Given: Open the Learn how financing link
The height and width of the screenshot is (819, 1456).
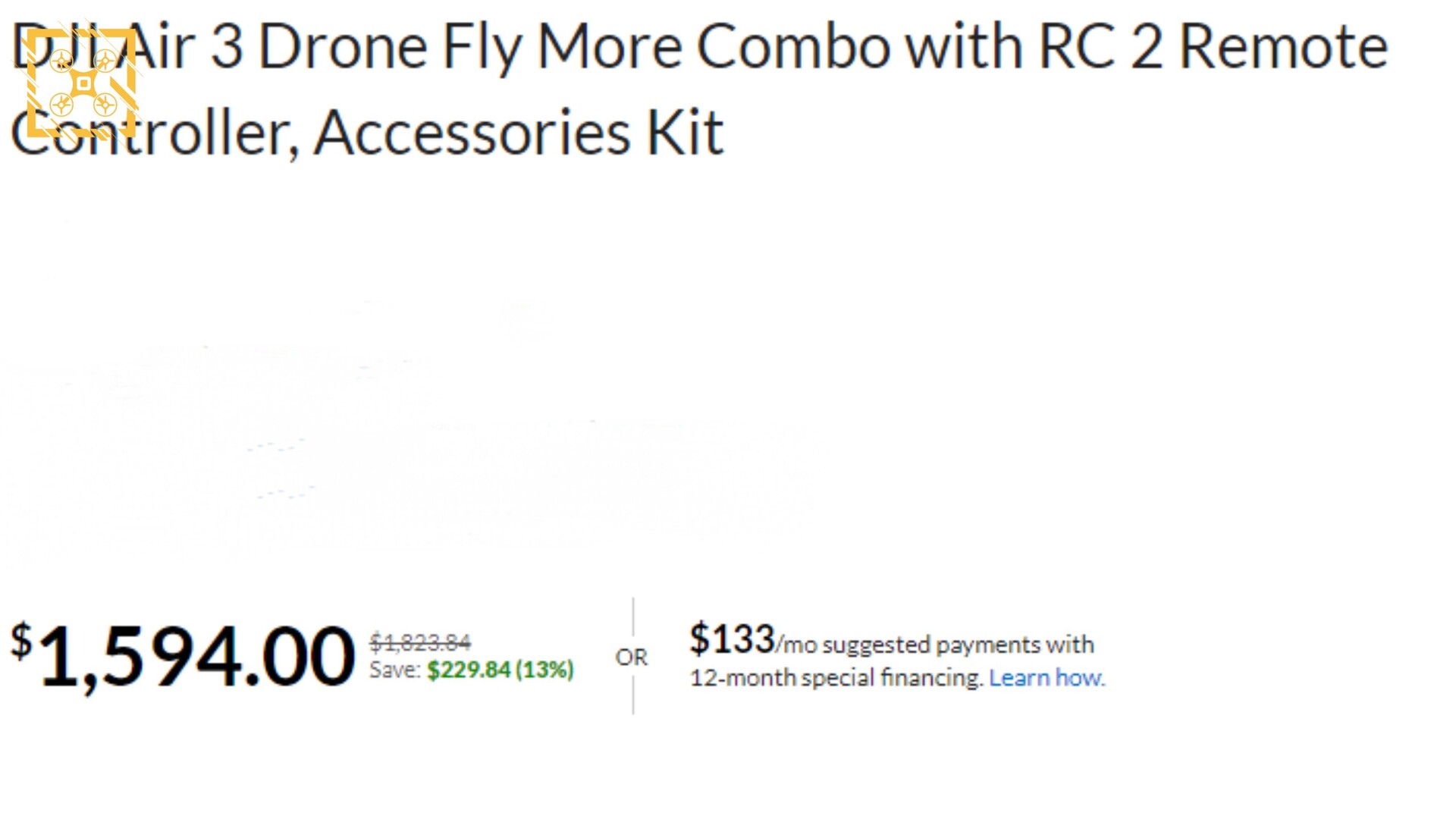Looking at the screenshot, I should pyautogui.click(x=1046, y=677).
